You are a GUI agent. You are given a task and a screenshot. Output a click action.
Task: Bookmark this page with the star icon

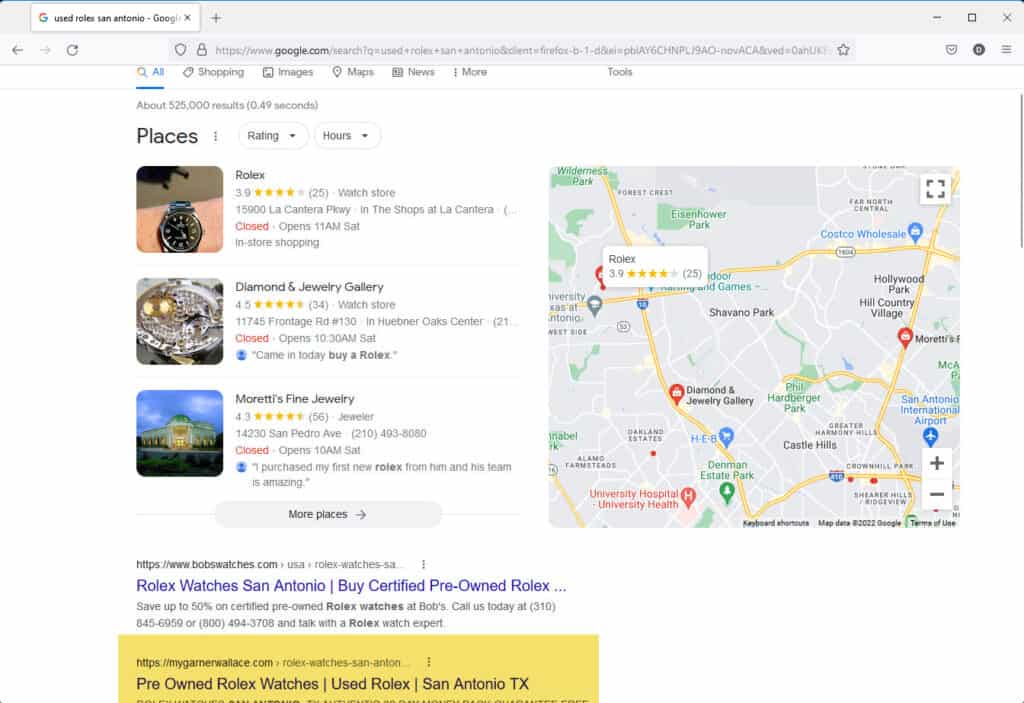tap(843, 50)
